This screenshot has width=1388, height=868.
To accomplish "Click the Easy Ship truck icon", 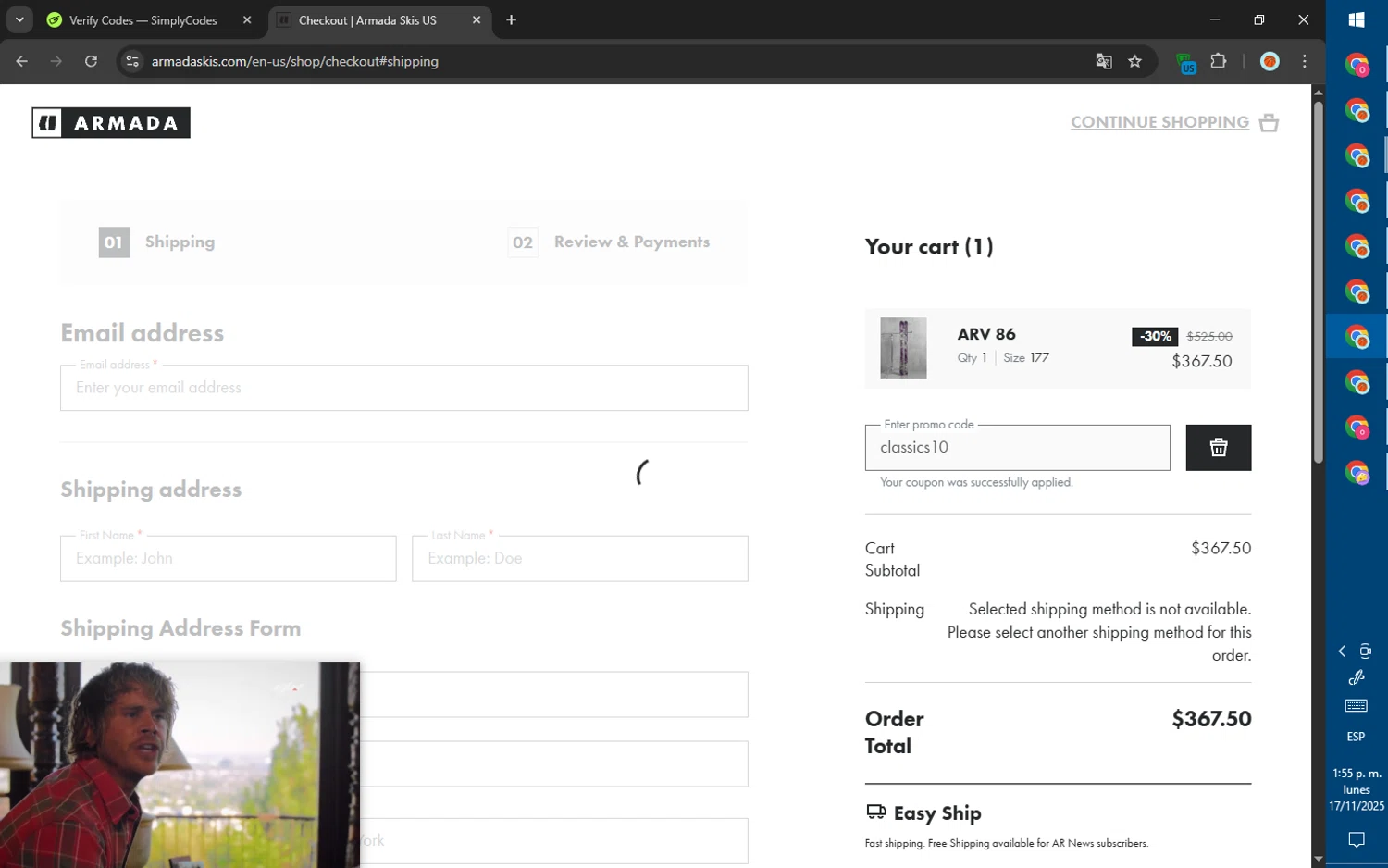I will click(x=875, y=812).
